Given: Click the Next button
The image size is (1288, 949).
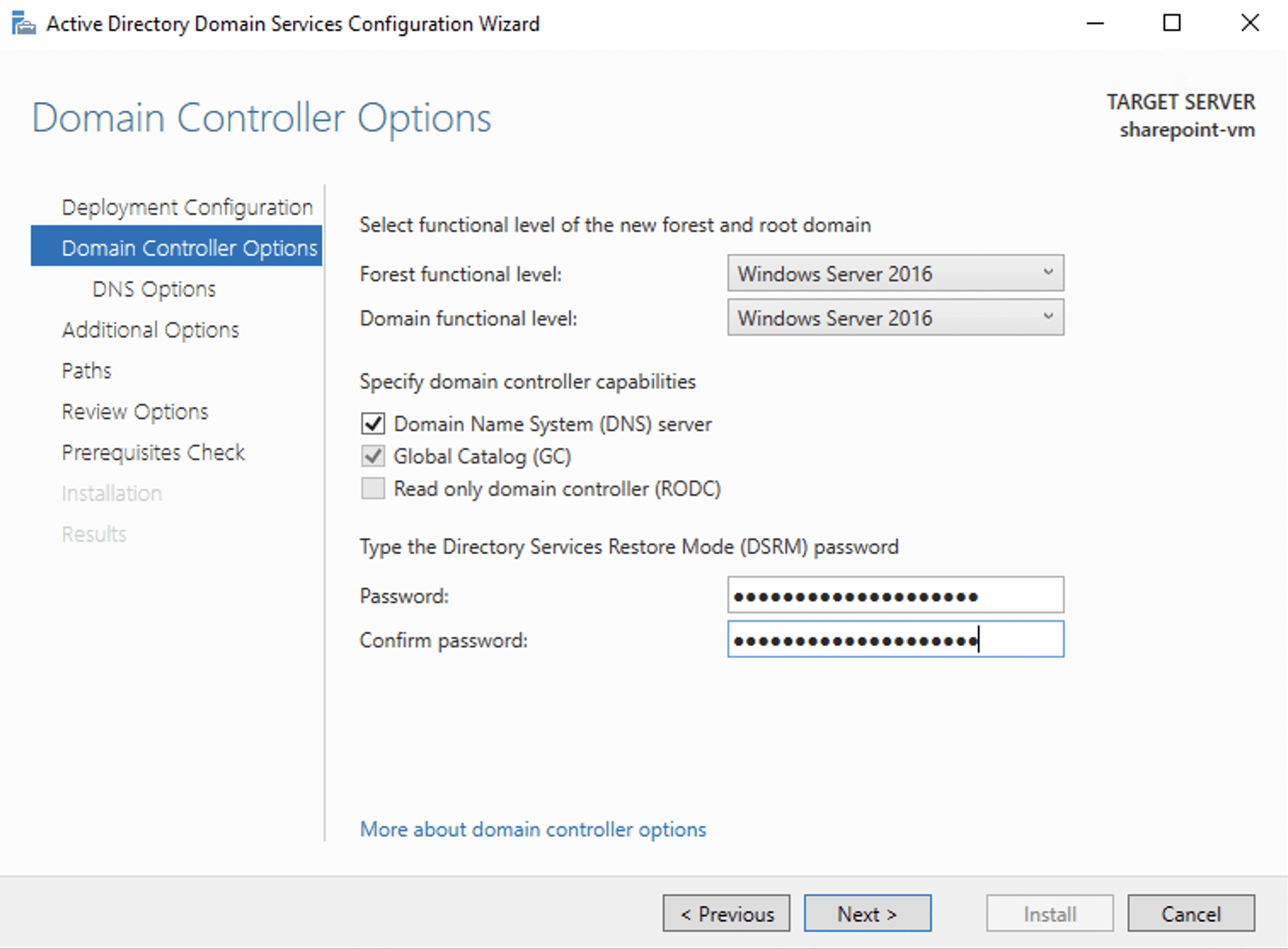Looking at the screenshot, I should pos(867,914).
